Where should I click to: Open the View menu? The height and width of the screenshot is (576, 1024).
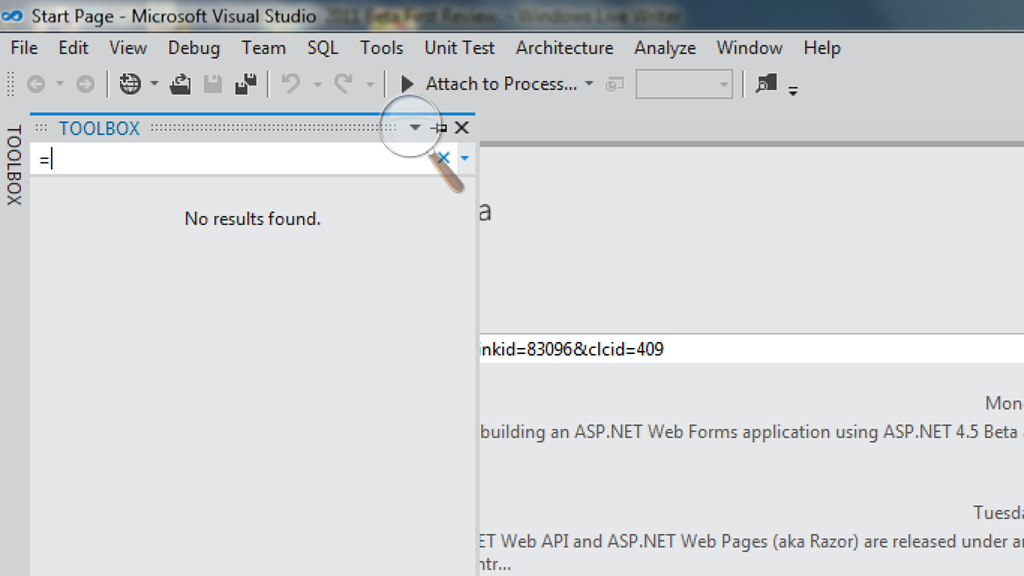click(128, 48)
